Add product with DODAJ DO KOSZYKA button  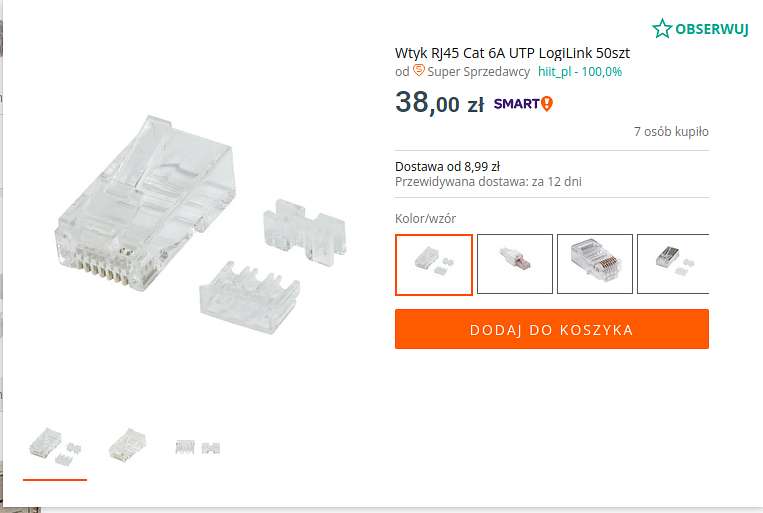click(x=552, y=329)
